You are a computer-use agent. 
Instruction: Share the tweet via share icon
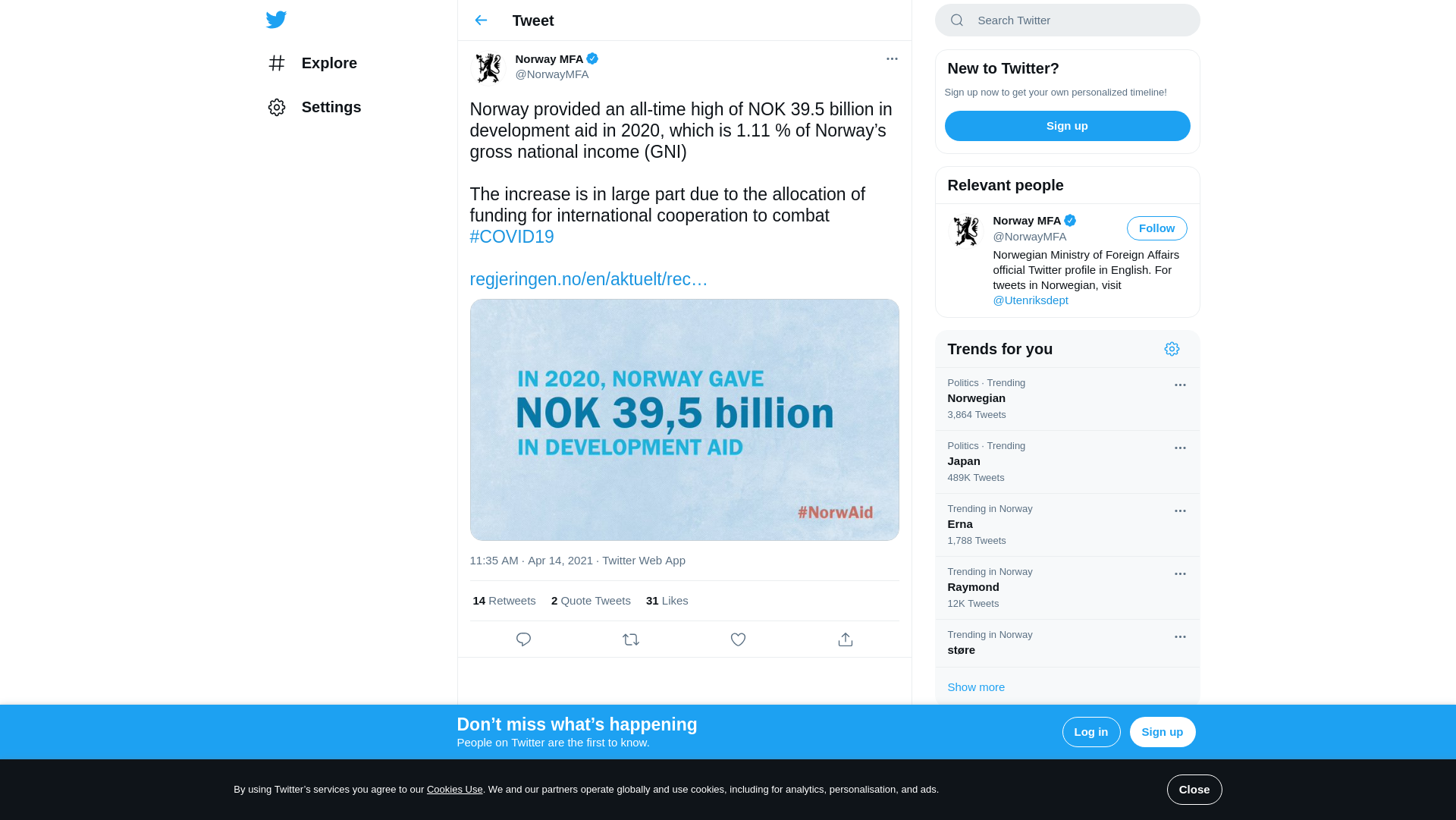point(846,639)
